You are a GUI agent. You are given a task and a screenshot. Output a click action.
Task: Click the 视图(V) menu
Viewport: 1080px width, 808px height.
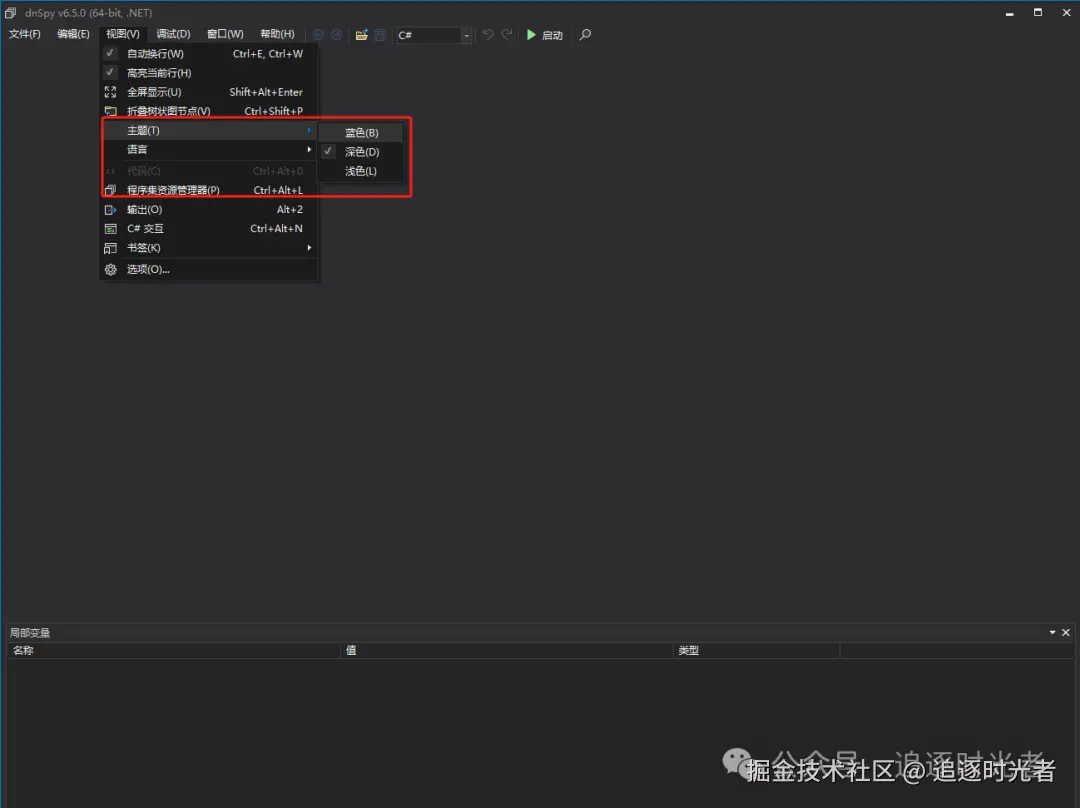(x=123, y=34)
